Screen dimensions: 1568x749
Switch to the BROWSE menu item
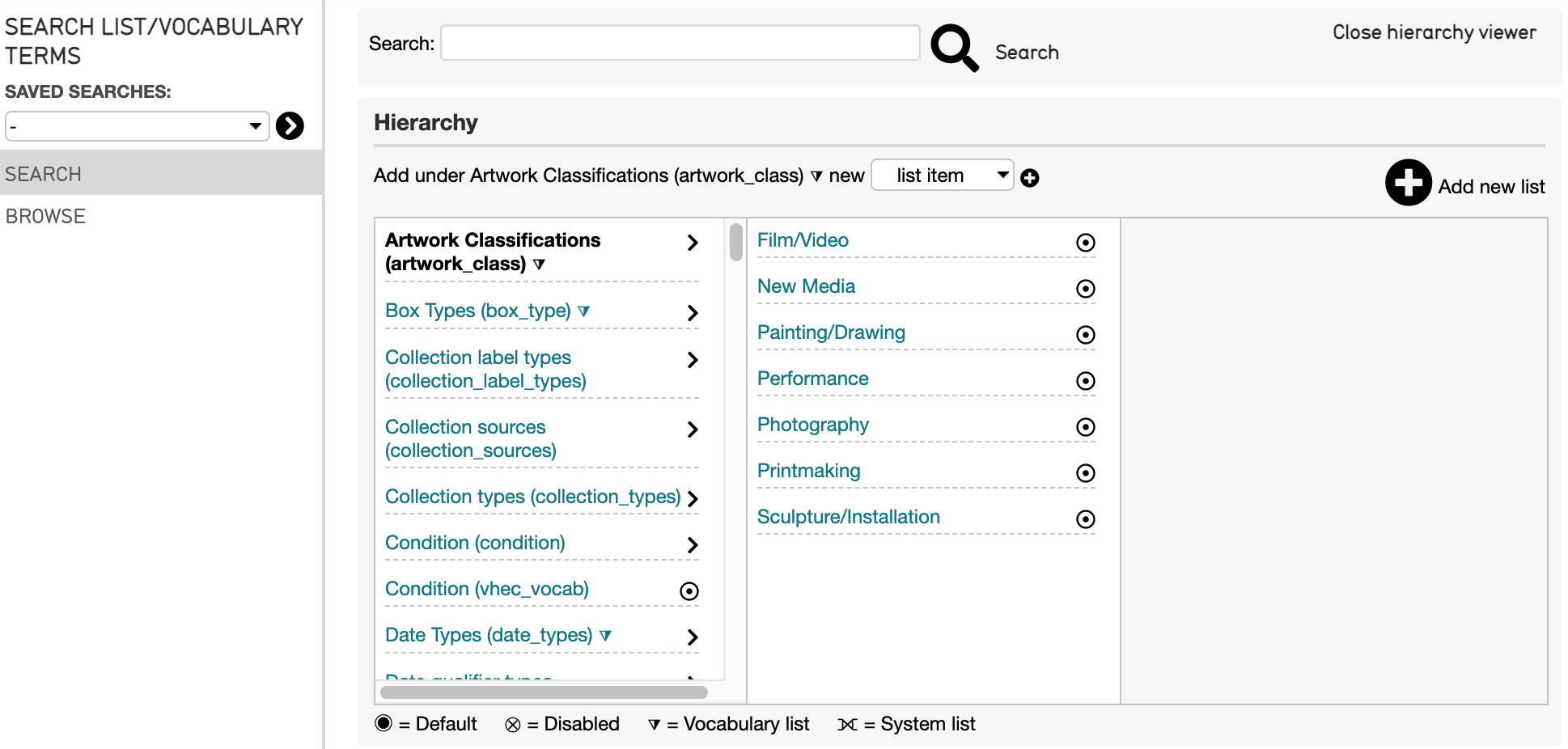46,216
